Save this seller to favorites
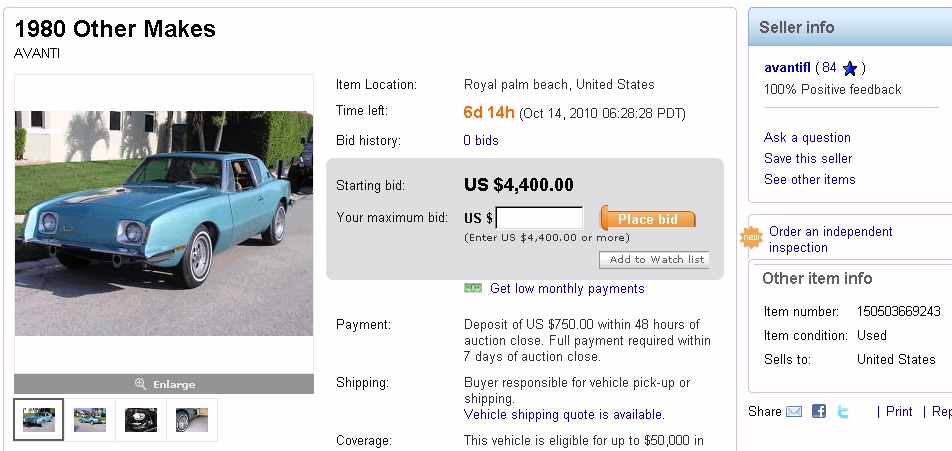 coord(808,159)
